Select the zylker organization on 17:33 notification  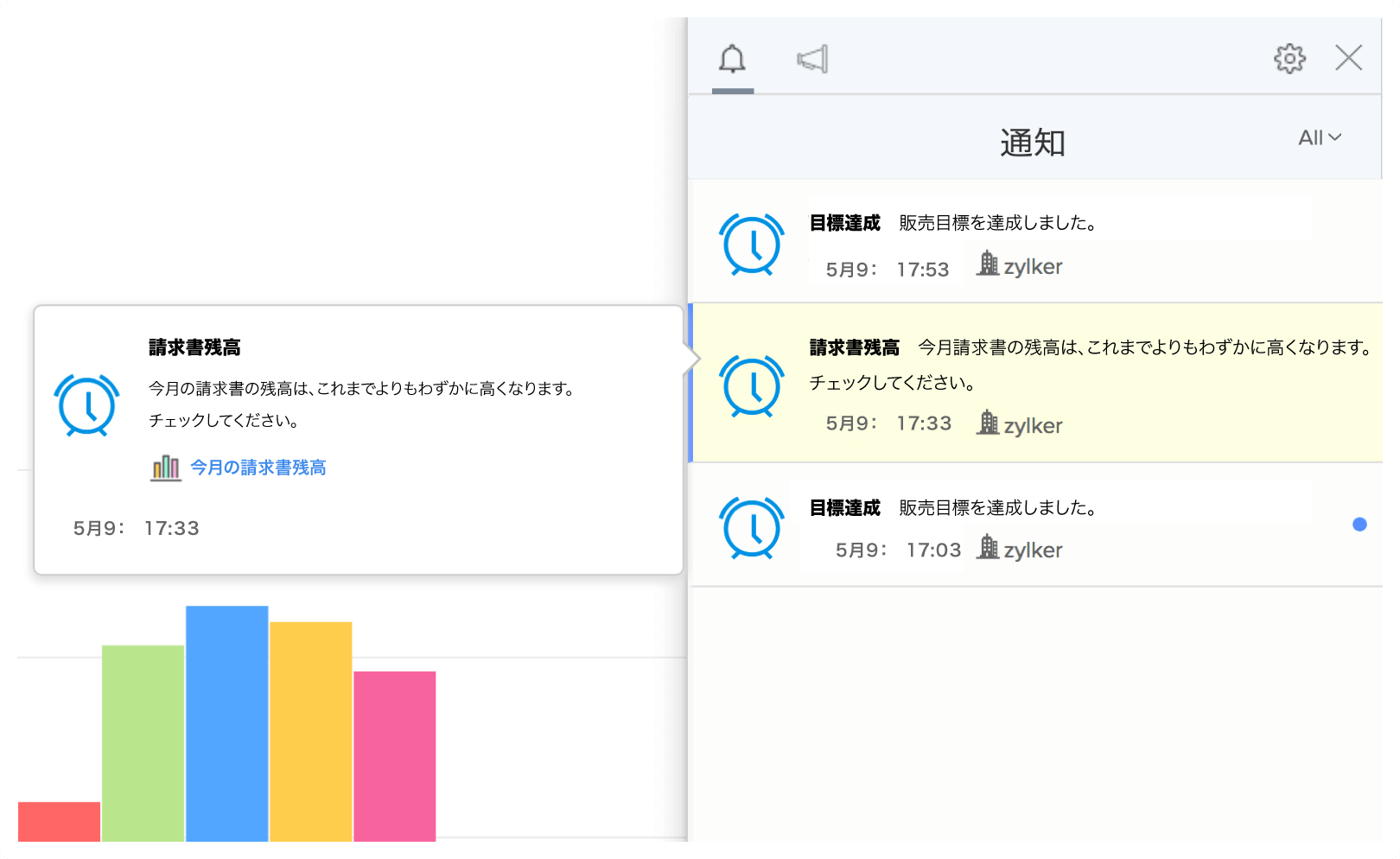(1020, 424)
